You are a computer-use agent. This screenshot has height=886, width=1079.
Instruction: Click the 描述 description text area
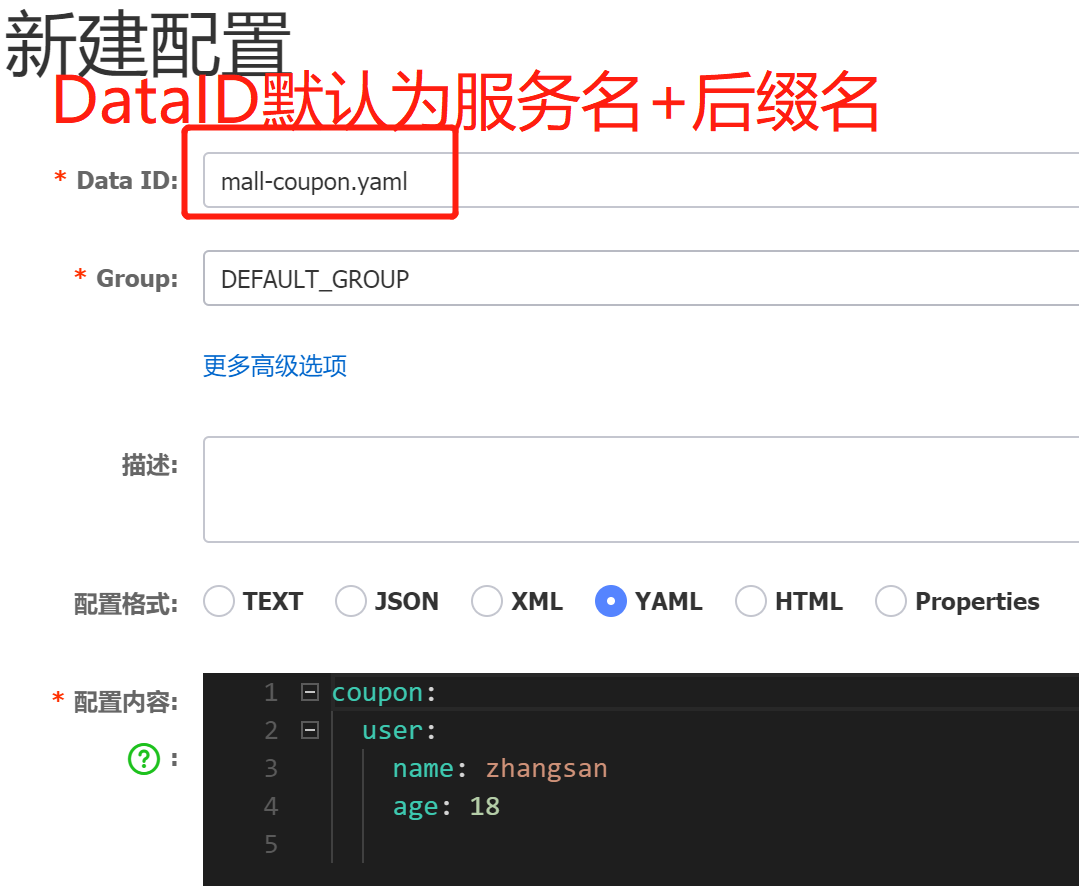tap(641, 489)
